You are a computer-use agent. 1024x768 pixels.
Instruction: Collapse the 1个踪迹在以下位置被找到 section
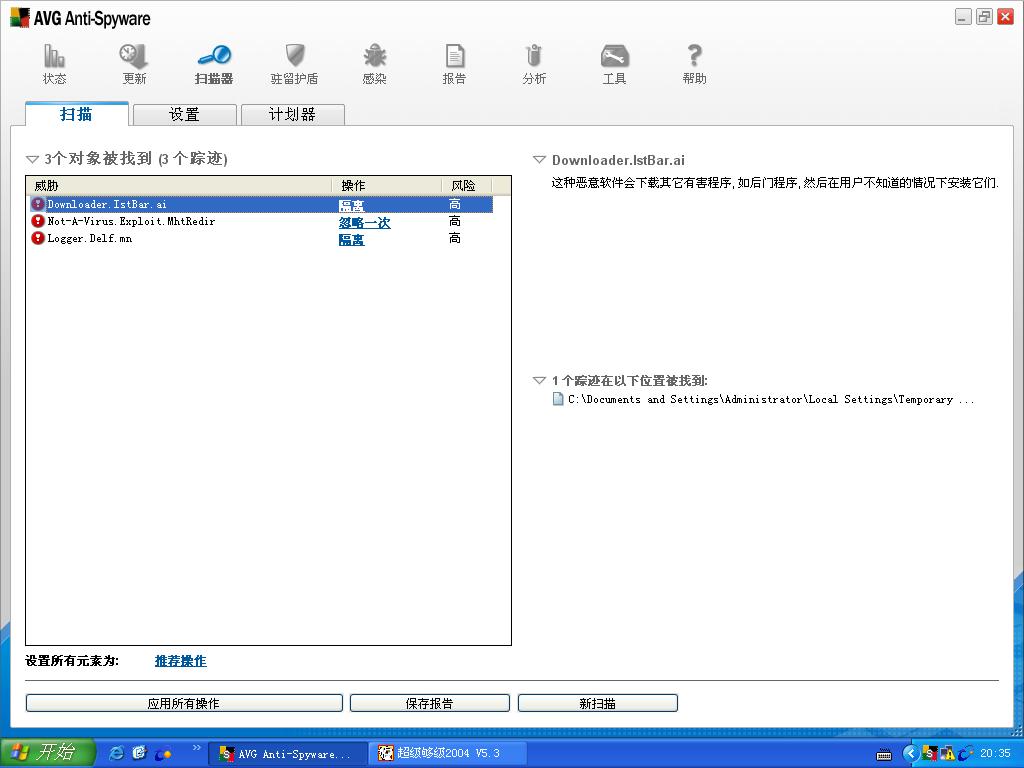tap(539, 381)
